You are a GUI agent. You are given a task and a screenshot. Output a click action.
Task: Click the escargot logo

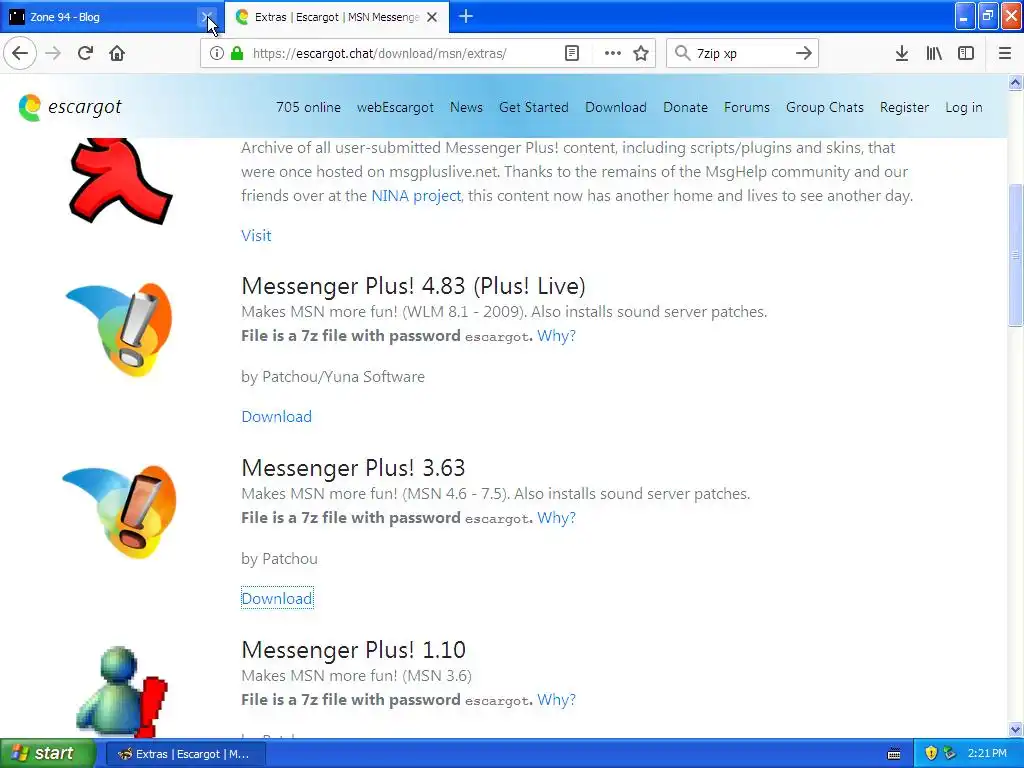click(x=70, y=107)
